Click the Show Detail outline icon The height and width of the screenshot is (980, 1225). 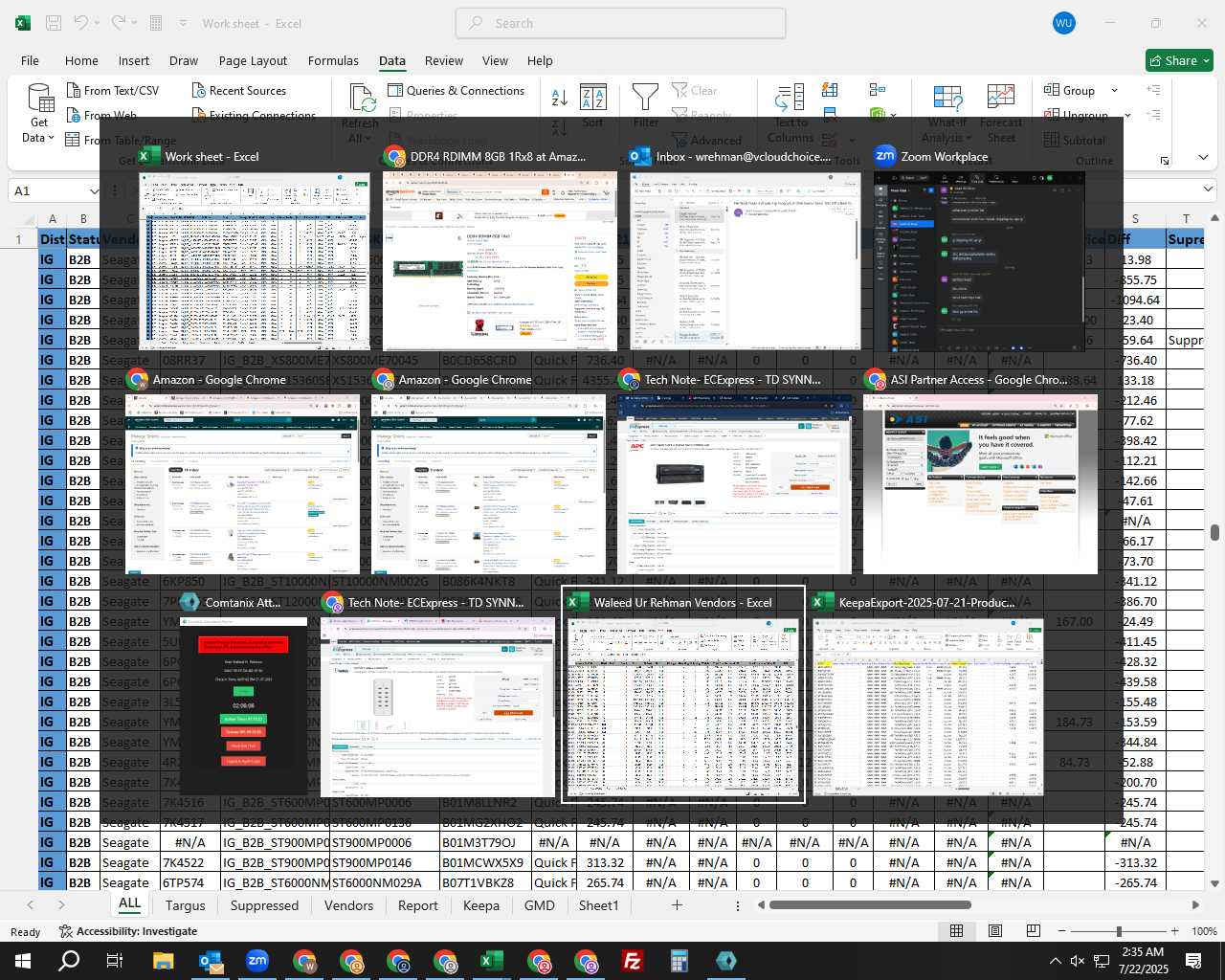point(1154,90)
